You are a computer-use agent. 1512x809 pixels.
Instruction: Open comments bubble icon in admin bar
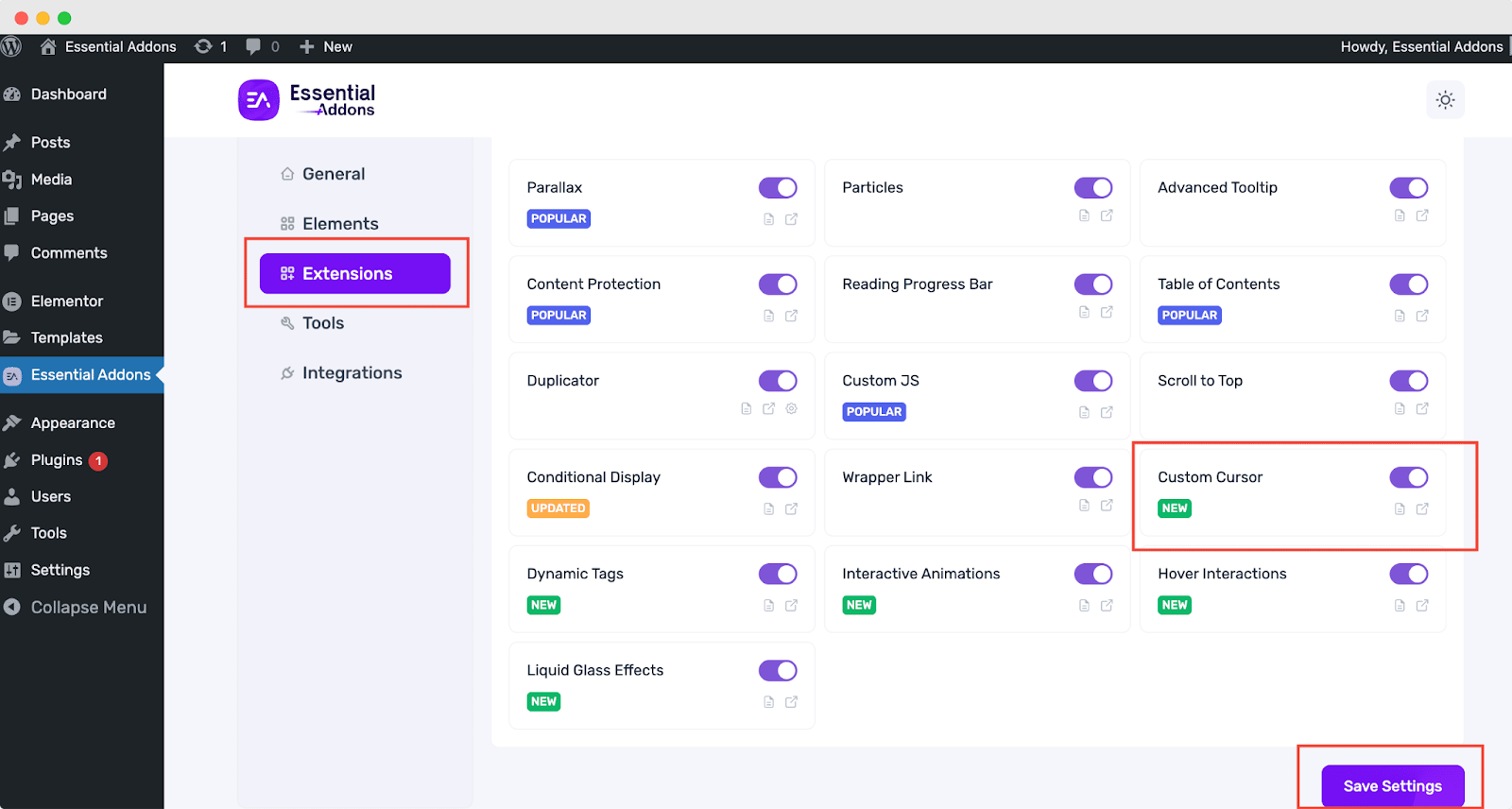253,46
